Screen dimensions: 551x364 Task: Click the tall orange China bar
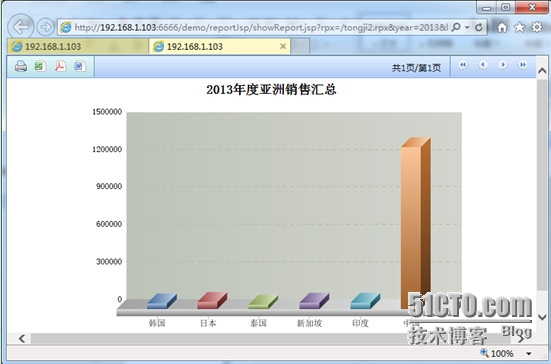click(416, 223)
